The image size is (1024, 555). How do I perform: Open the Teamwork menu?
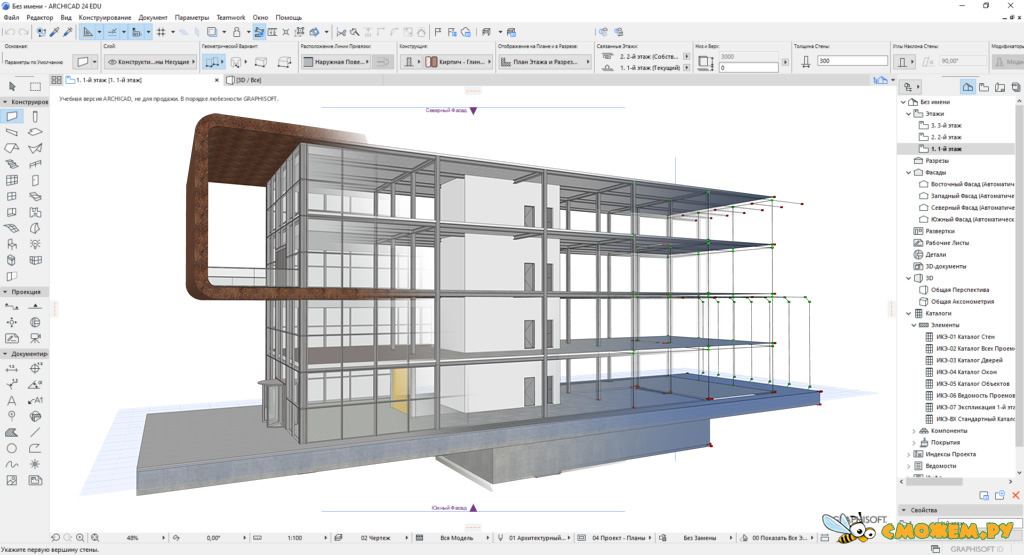point(231,18)
